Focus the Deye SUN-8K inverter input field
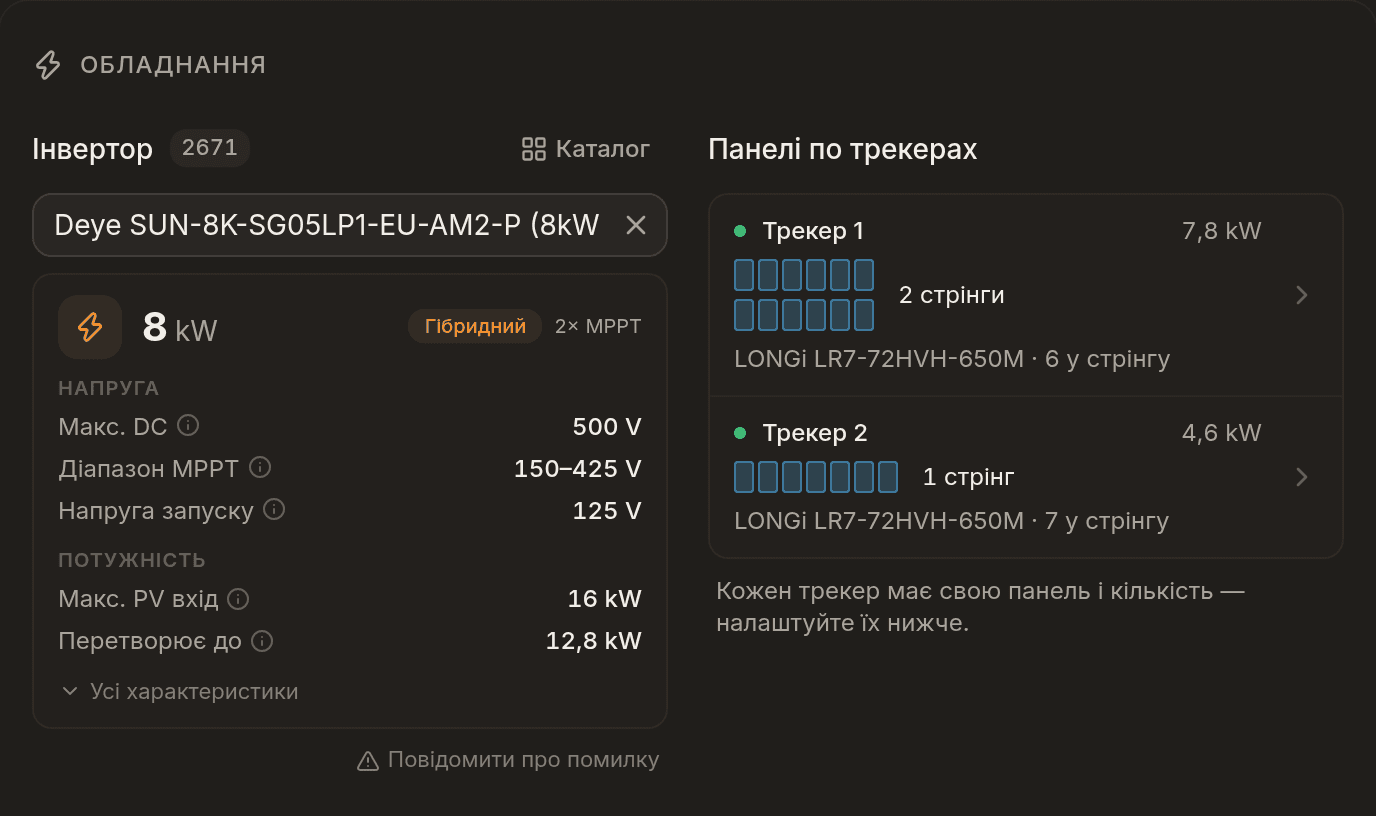 (x=350, y=225)
